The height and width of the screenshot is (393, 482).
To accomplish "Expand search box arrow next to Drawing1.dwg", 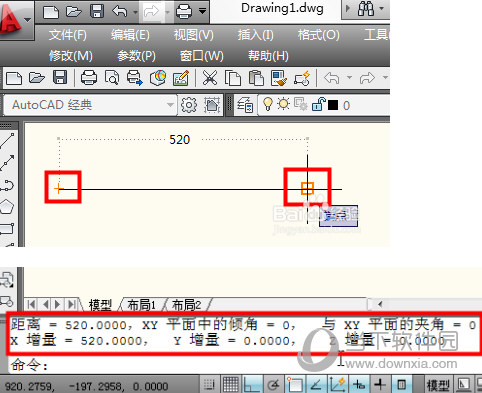I will coord(348,9).
